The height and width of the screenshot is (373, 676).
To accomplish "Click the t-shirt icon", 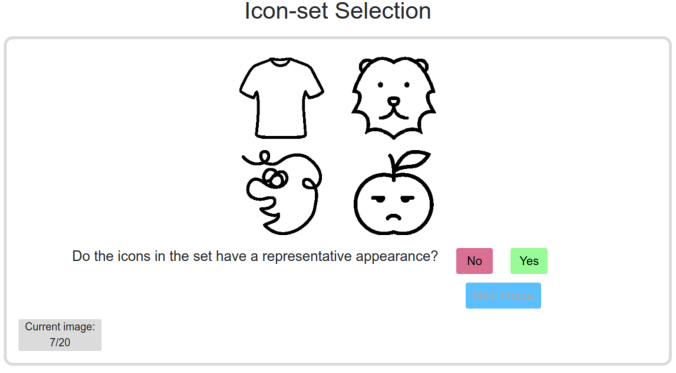I will 282,98.
